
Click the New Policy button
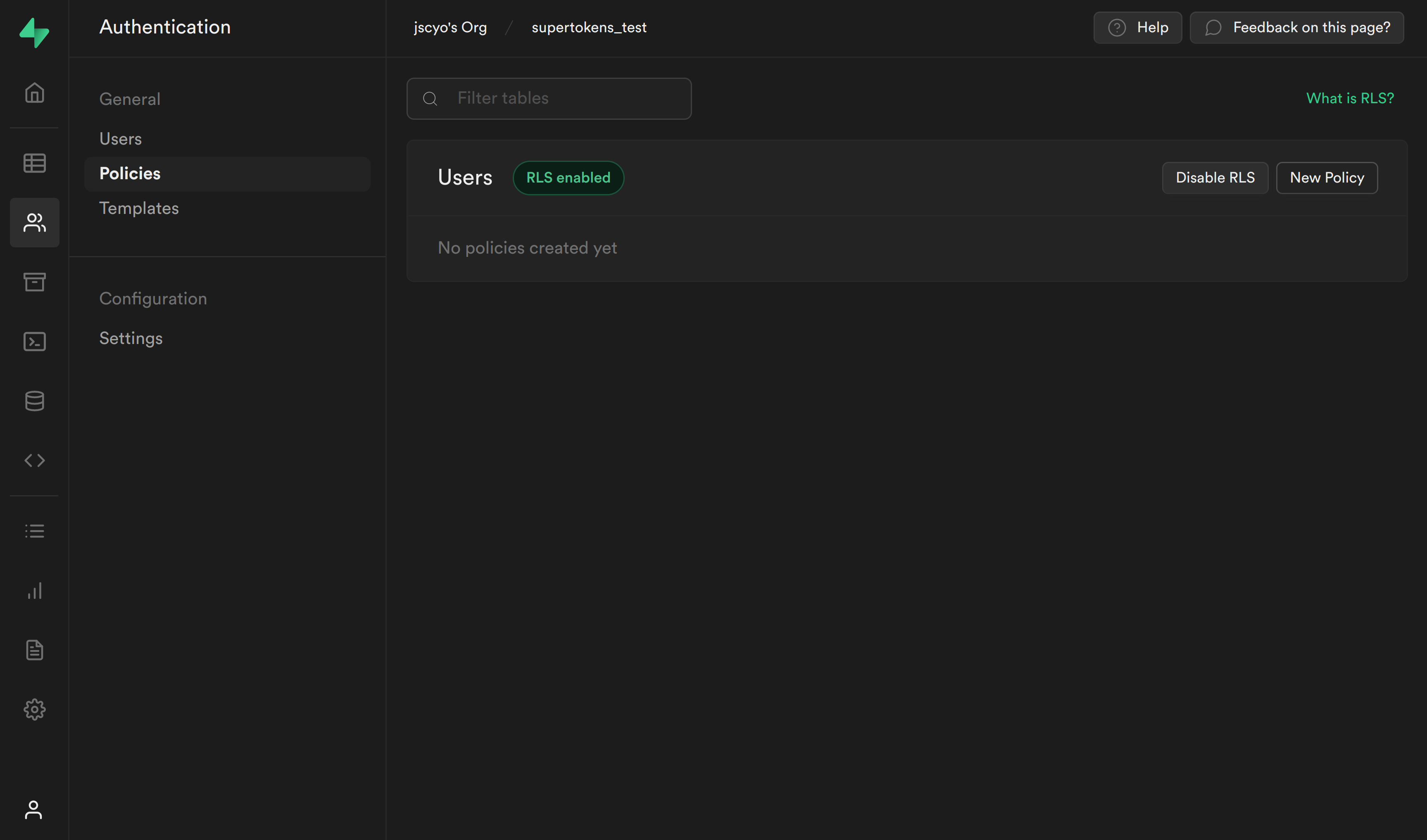[1326, 178]
